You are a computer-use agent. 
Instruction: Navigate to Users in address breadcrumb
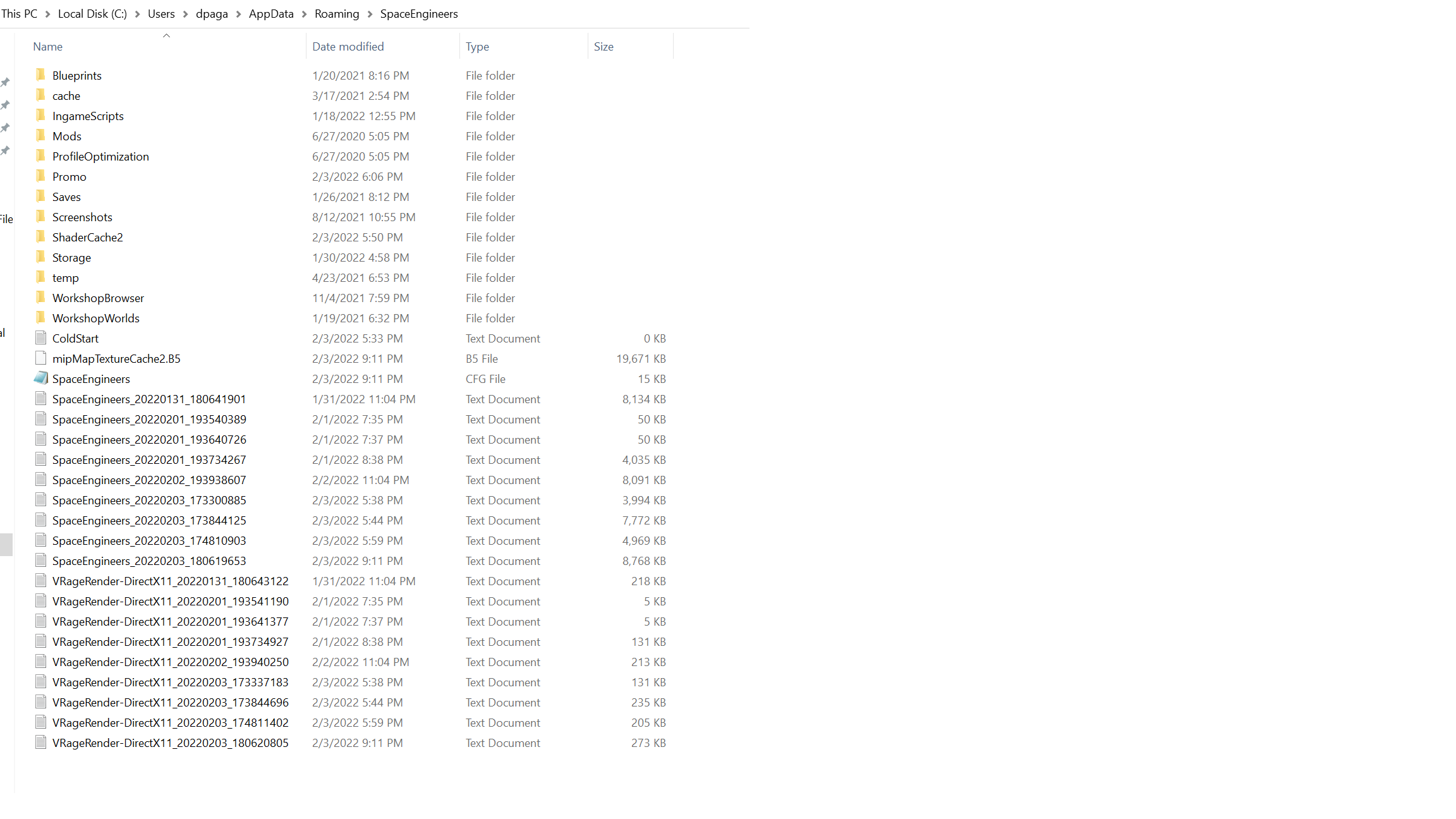click(161, 14)
